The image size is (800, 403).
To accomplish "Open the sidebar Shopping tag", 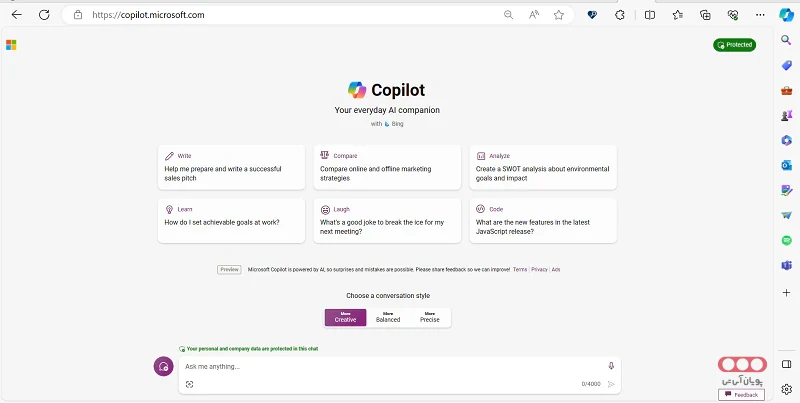I will pyautogui.click(x=786, y=65).
